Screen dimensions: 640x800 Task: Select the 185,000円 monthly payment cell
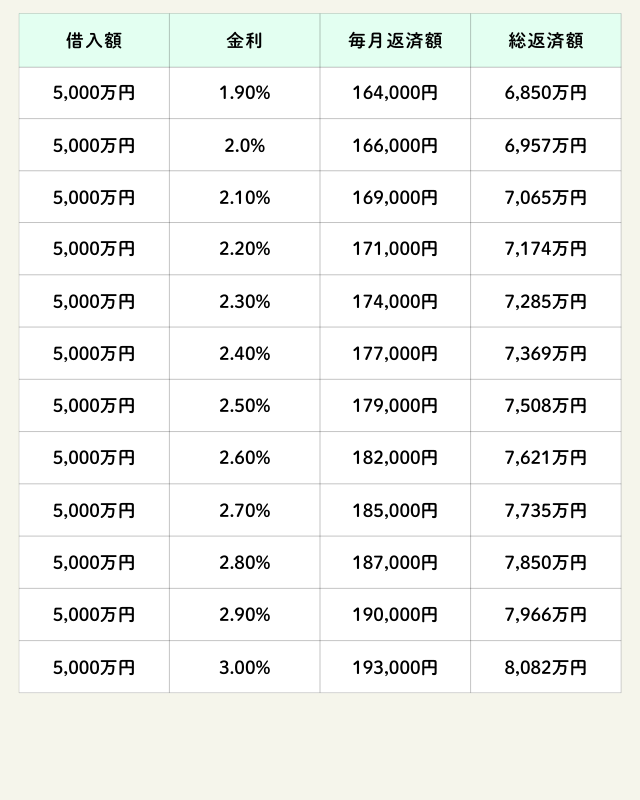pyautogui.click(x=395, y=511)
